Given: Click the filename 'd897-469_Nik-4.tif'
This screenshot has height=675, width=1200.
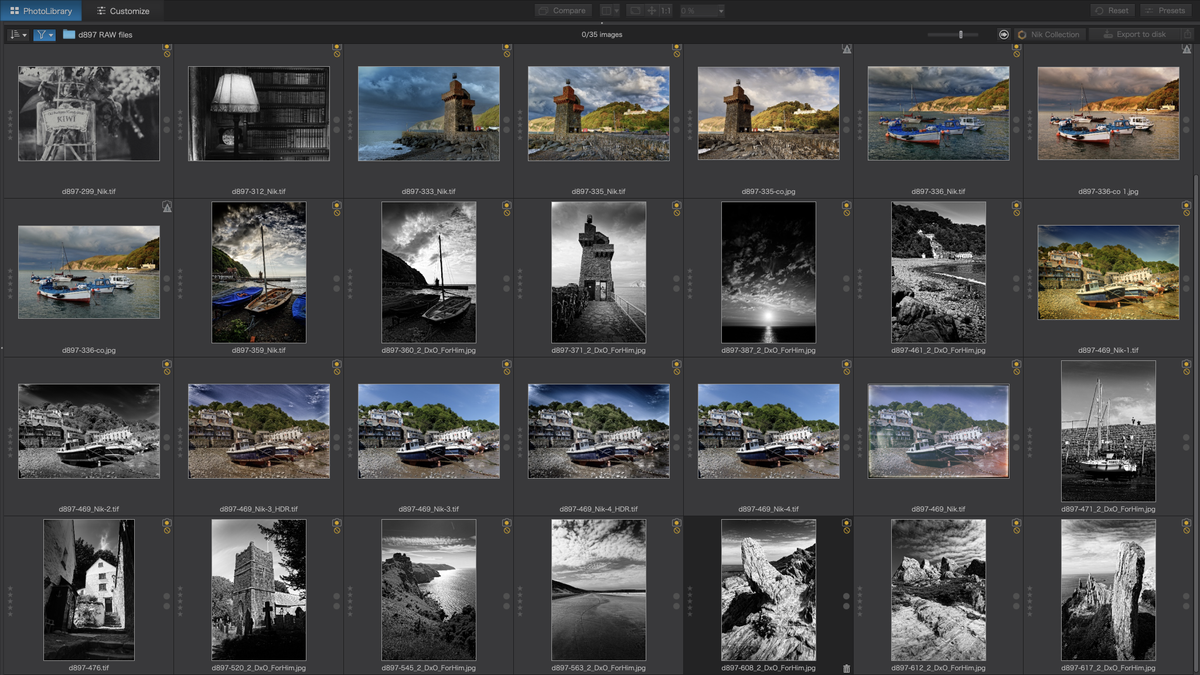Looking at the screenshot, I should [769, 509].
